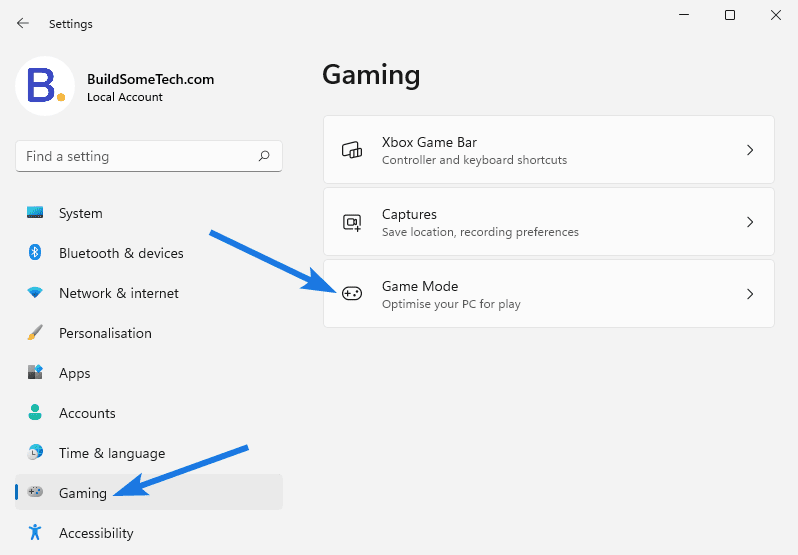Click the BuildSomeTech profile avatar
This screenshot has width=798, height=555.
45,86
